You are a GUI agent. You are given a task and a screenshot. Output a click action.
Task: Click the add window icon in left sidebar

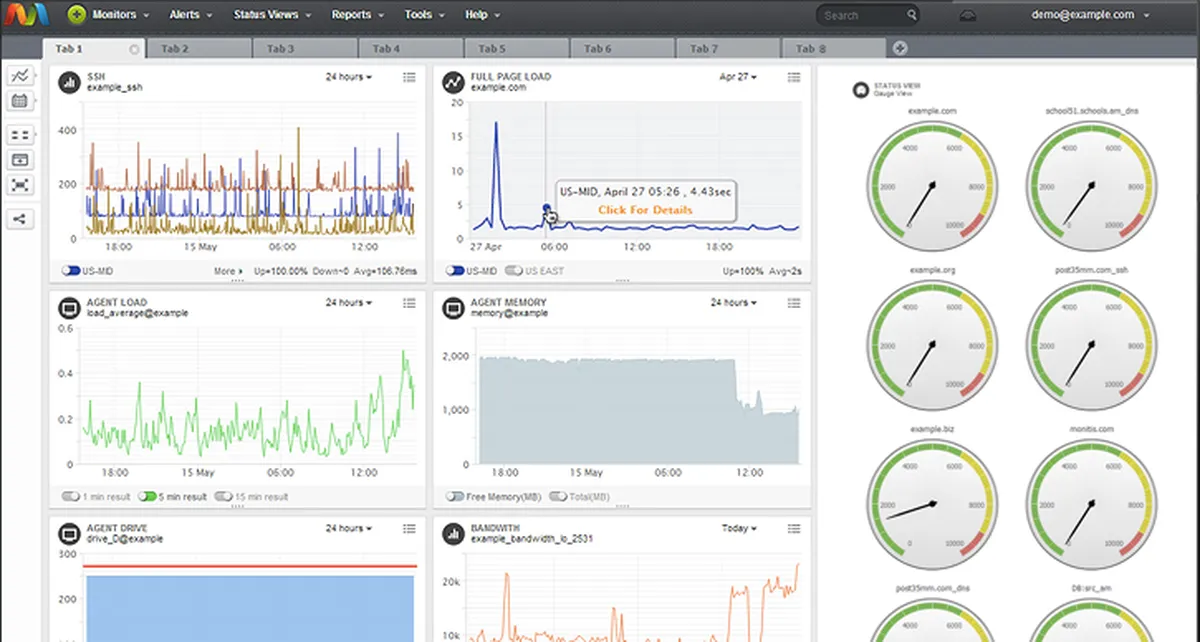coord(20,160)
